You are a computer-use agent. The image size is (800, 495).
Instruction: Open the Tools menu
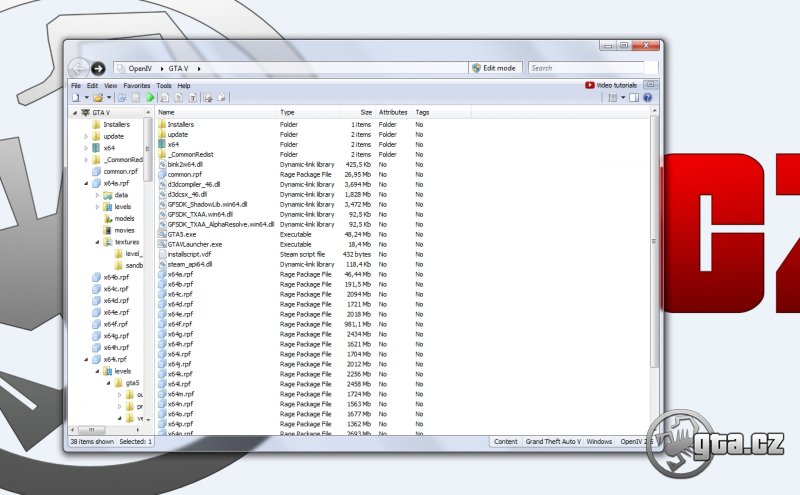pos(163,86)
